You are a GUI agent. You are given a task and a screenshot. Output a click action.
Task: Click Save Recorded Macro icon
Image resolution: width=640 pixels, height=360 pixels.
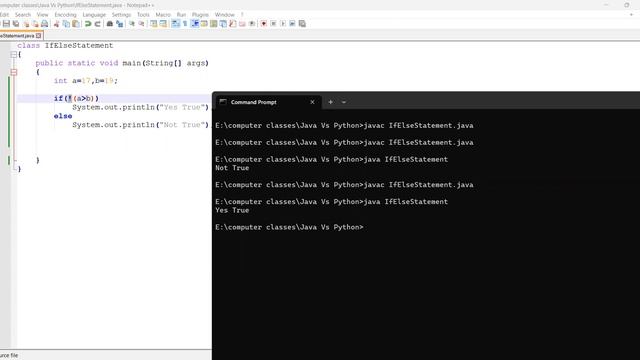(x=302, y=24)
